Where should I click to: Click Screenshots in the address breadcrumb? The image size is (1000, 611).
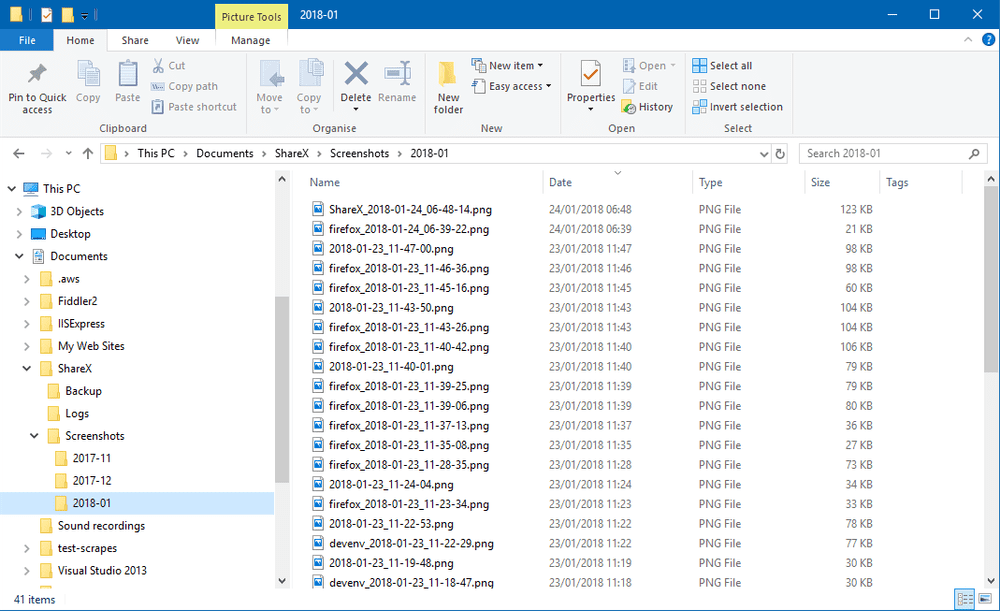coord(359,153)
